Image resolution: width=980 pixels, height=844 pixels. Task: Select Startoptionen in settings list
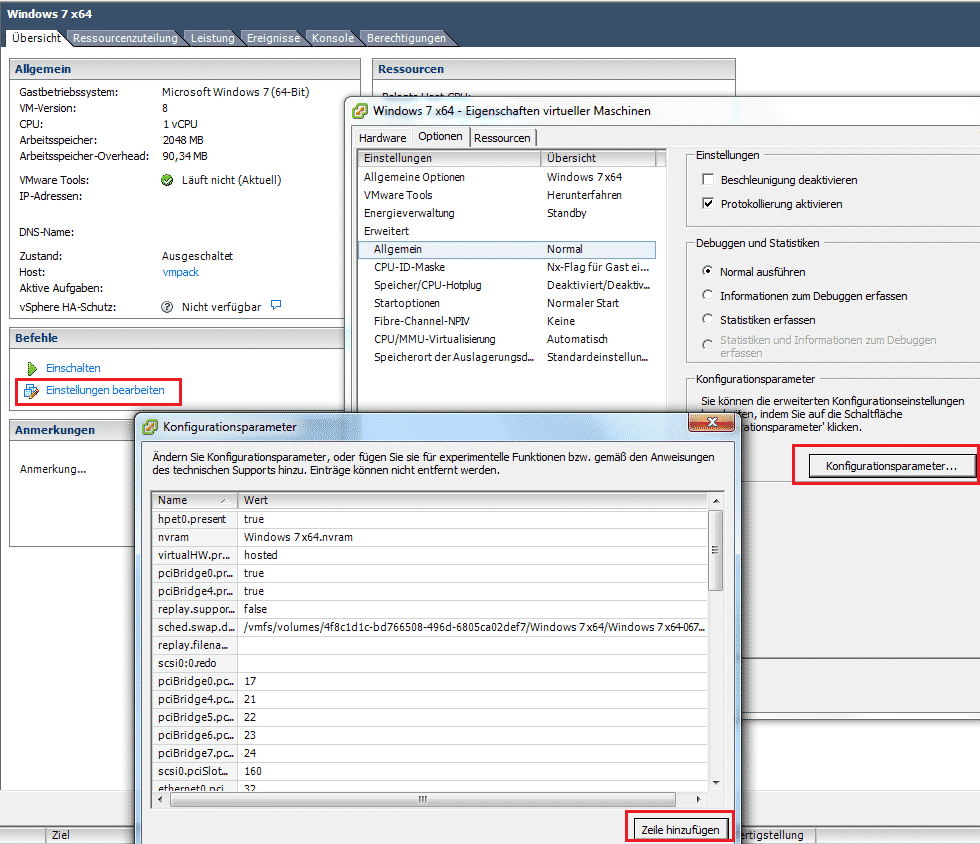(507, 303)
